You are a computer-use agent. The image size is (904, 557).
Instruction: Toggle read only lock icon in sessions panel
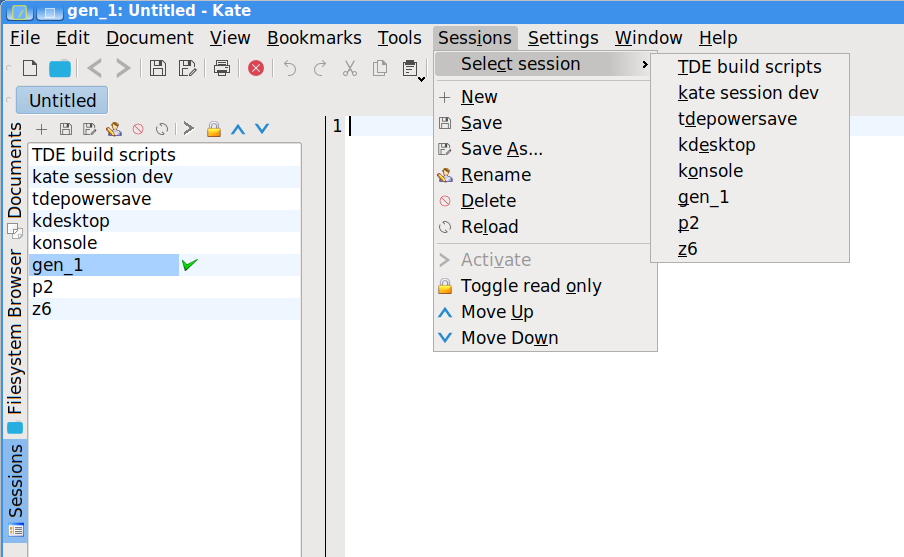[x=214, y=129]
